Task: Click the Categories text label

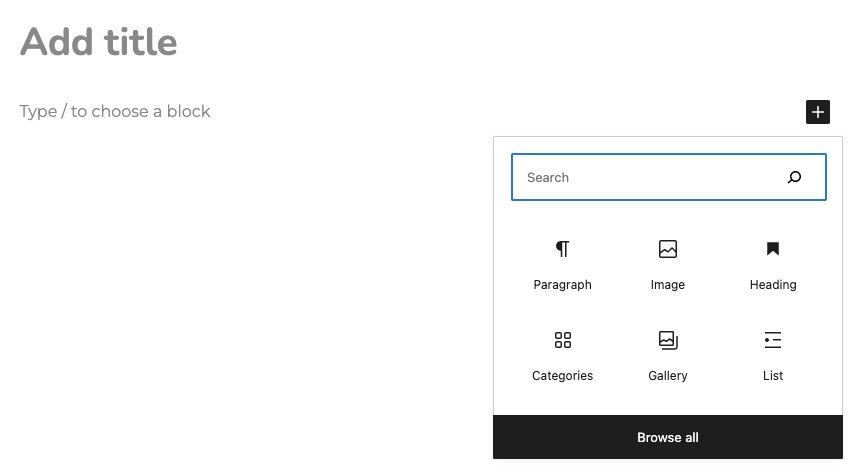Action: (x=562, y=375)
